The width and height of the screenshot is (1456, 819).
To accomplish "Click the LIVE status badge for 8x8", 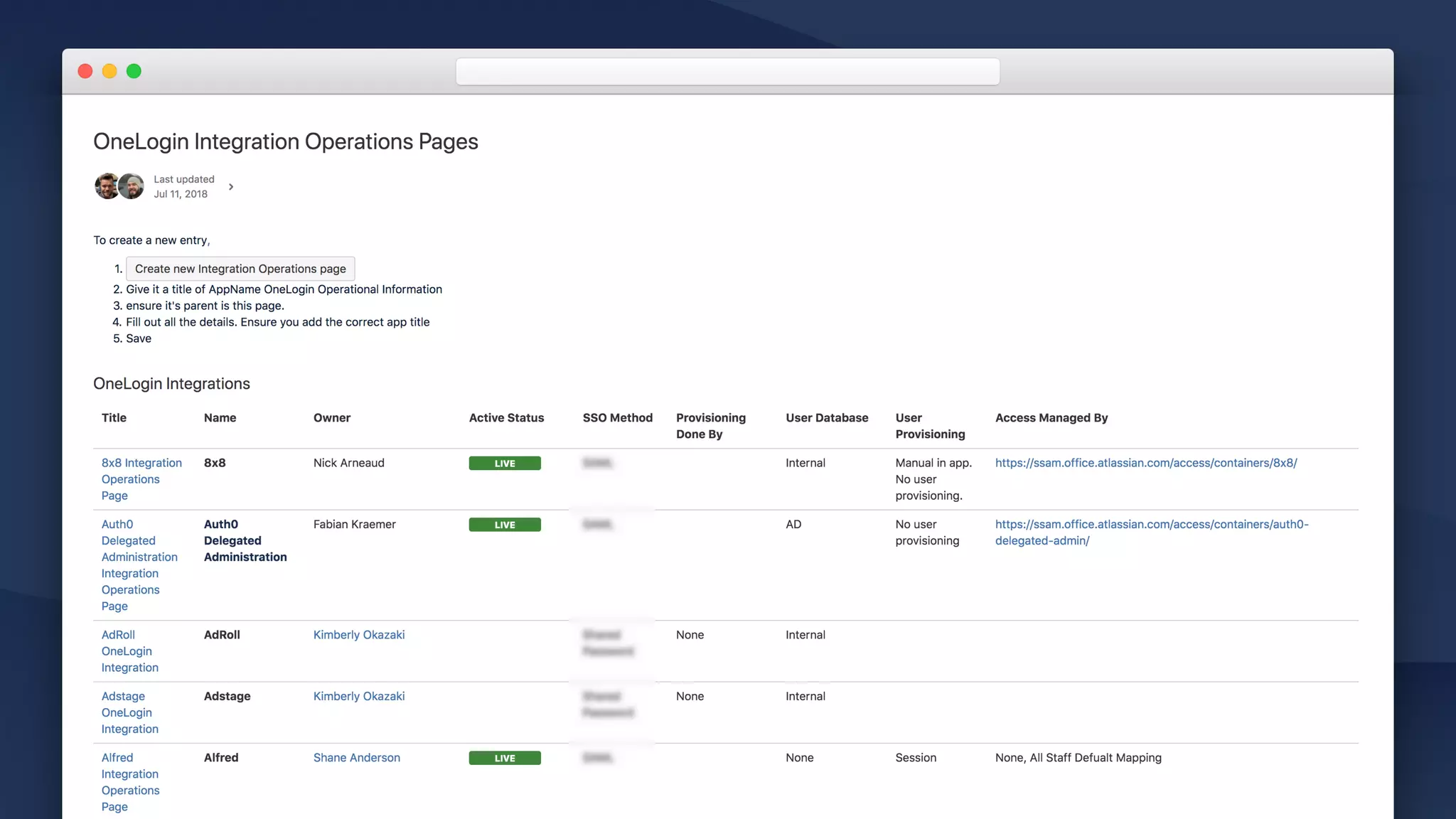I will [x=505, y=464].
